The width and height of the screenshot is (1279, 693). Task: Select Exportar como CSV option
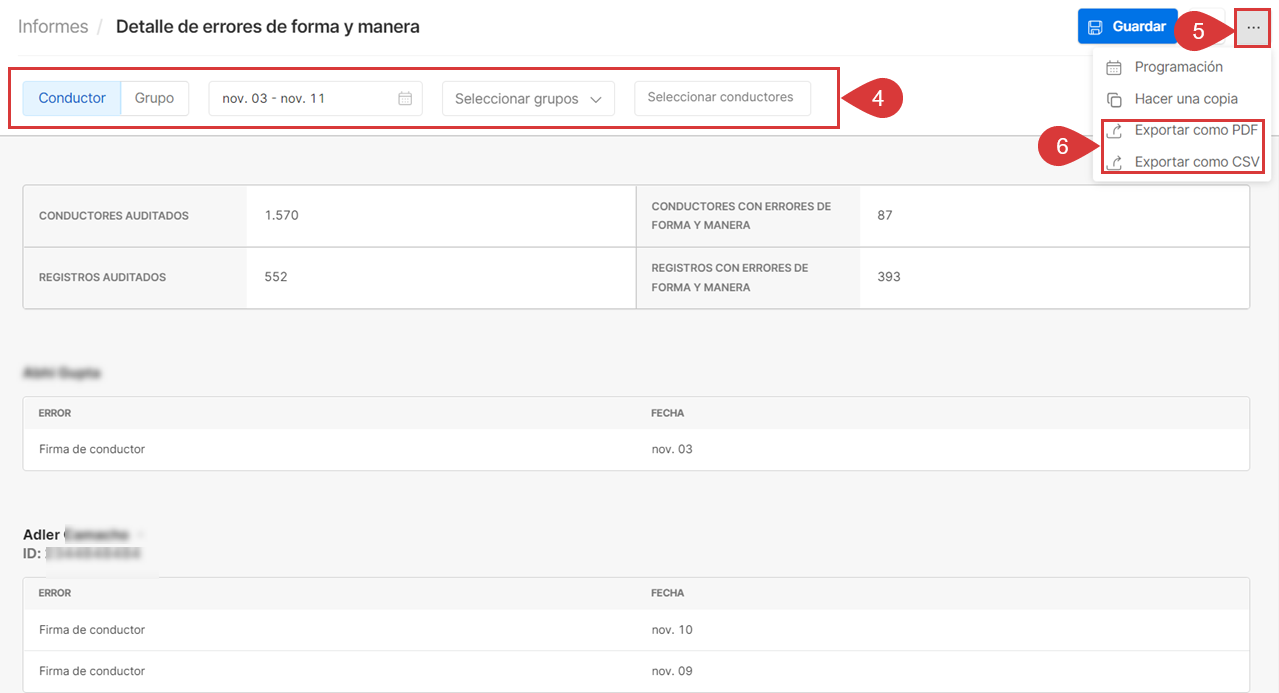(1197, 162)
